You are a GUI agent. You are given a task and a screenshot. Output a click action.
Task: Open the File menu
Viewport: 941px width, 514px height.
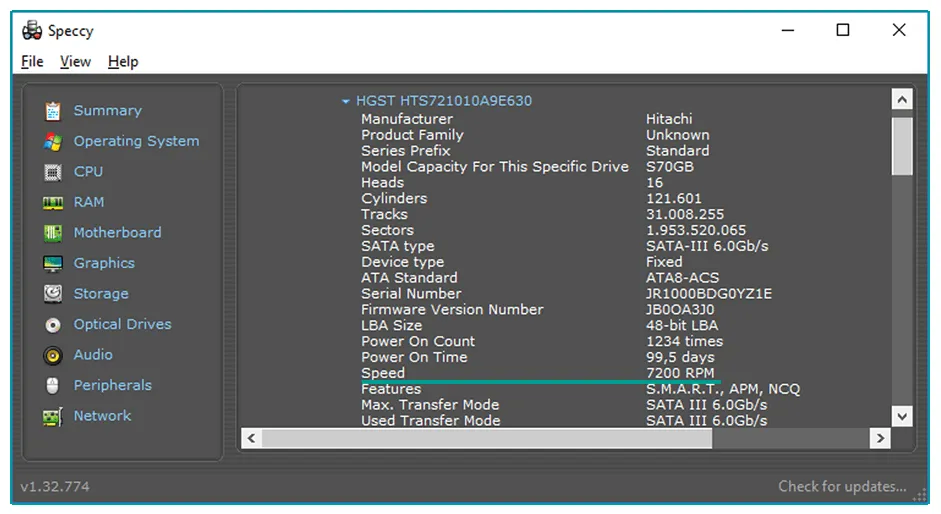(x=32, y=62)
